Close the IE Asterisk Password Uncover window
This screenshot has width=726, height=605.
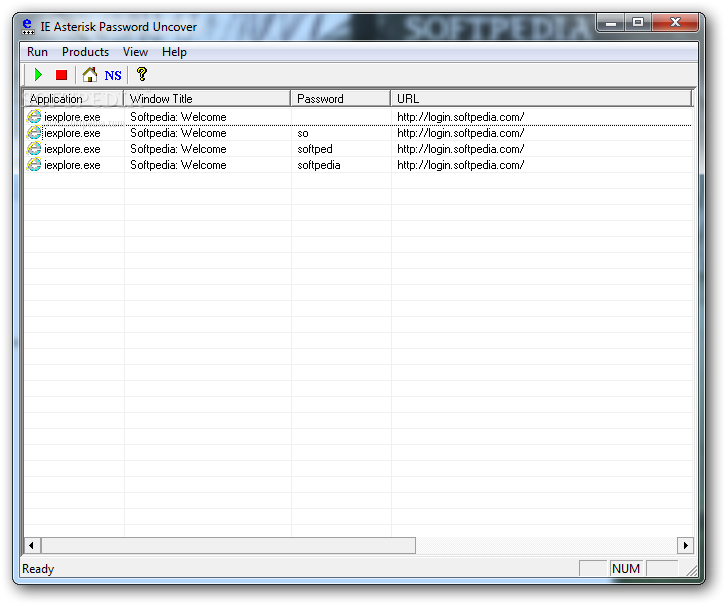[675, 22]
